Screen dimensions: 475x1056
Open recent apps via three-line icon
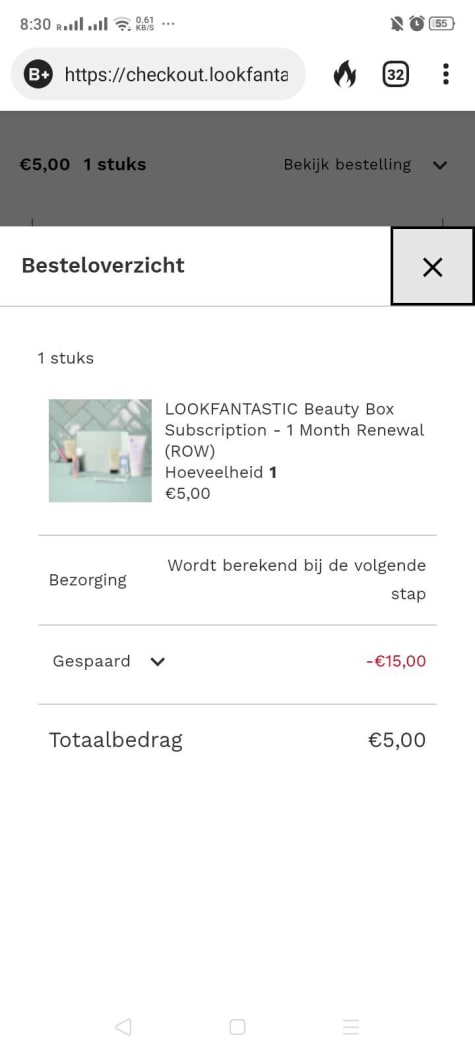click(350, 1026)
